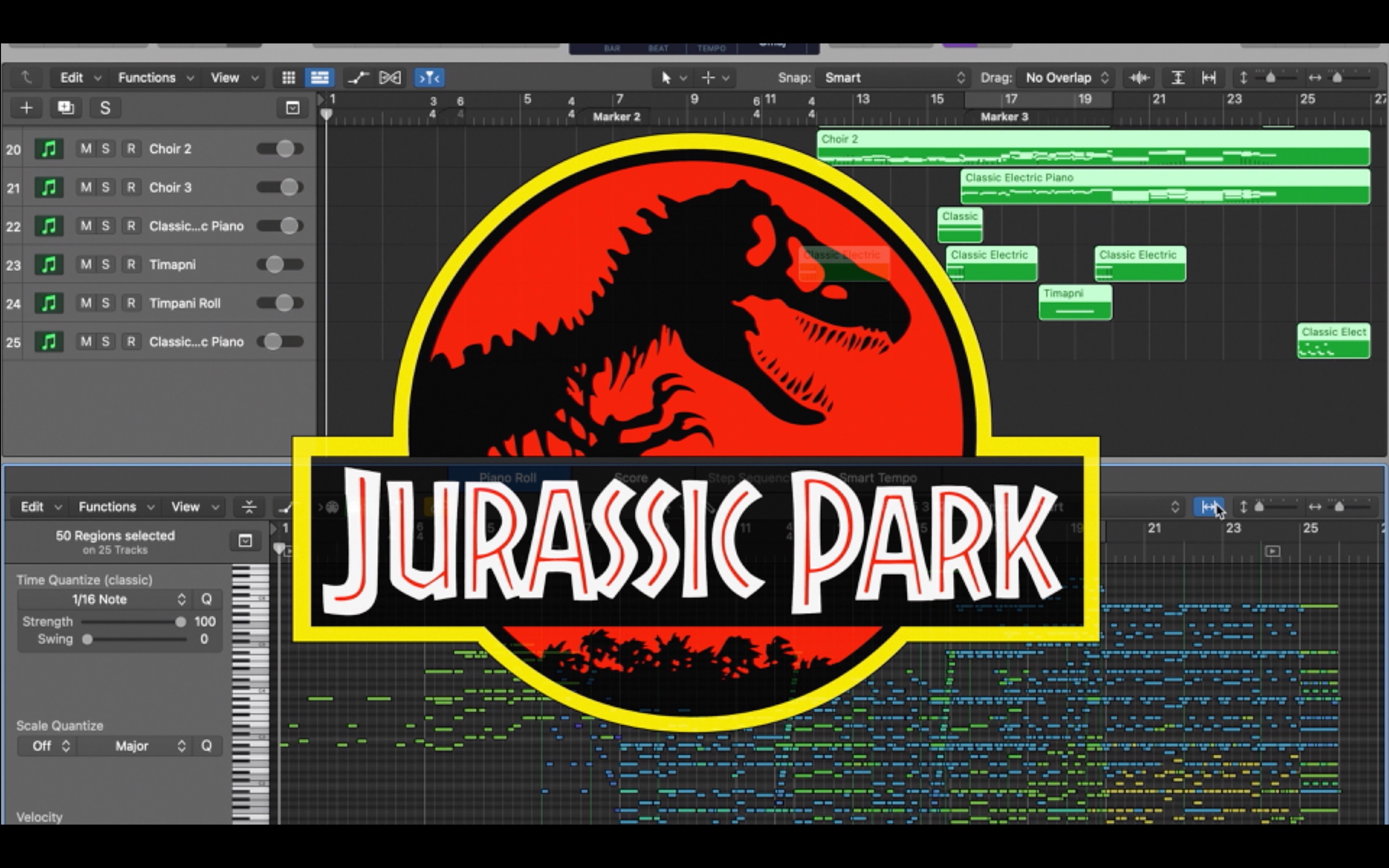
Task: Select the Timpani Roll track name
Action: point(184,303)
